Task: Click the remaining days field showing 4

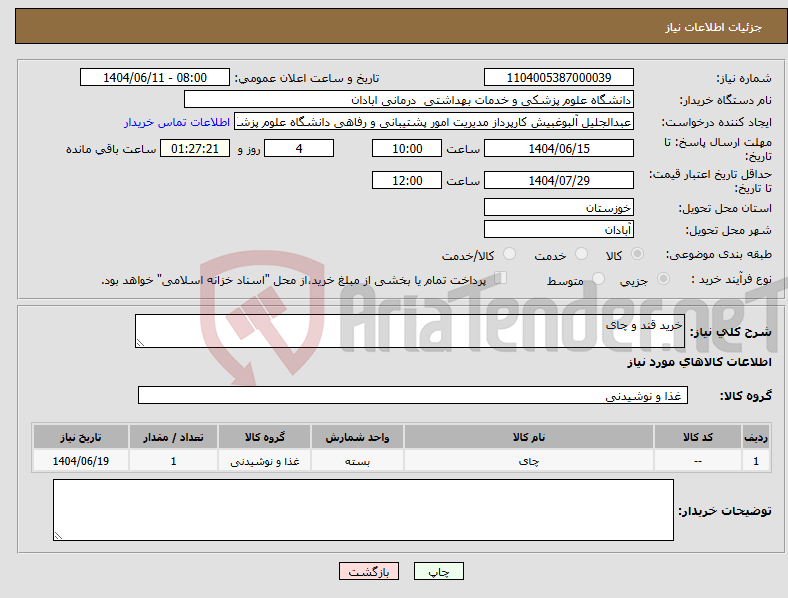Action: tap(299, 148)
